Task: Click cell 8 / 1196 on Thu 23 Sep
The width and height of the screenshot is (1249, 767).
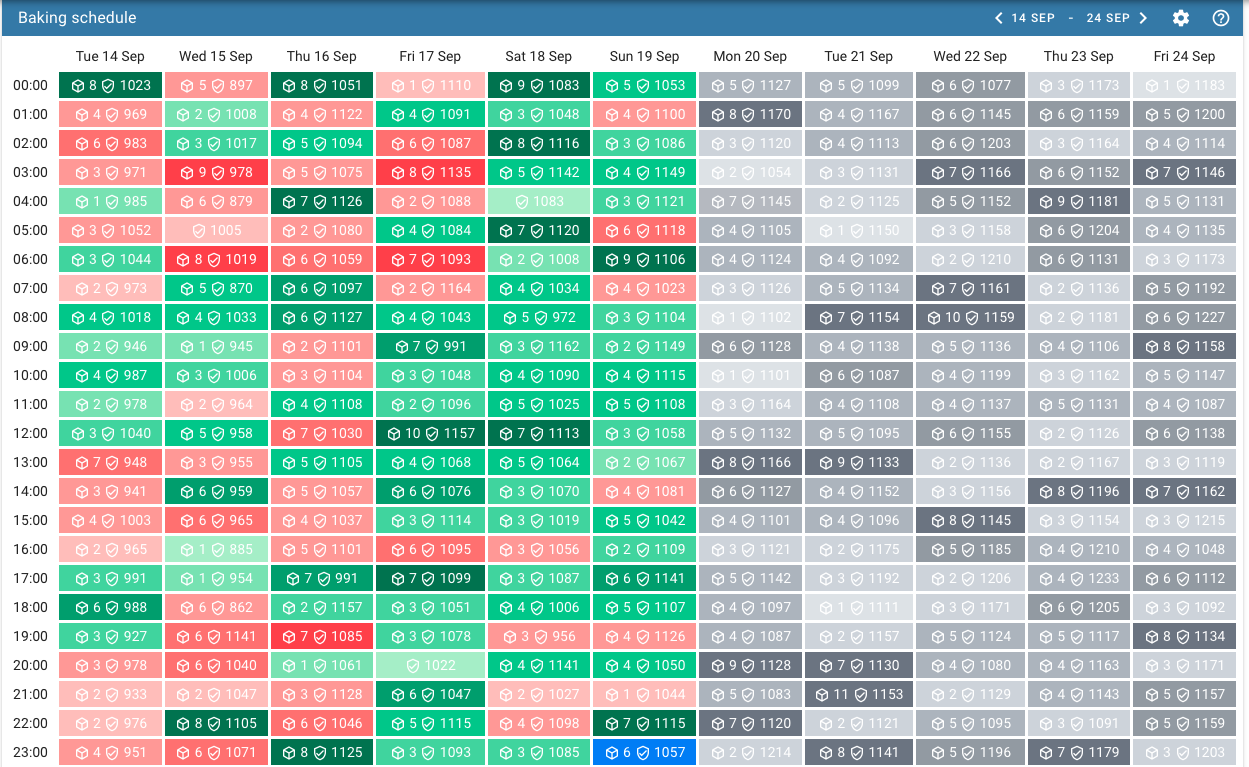Action: pyautogui.click(x=1079, y=492)
